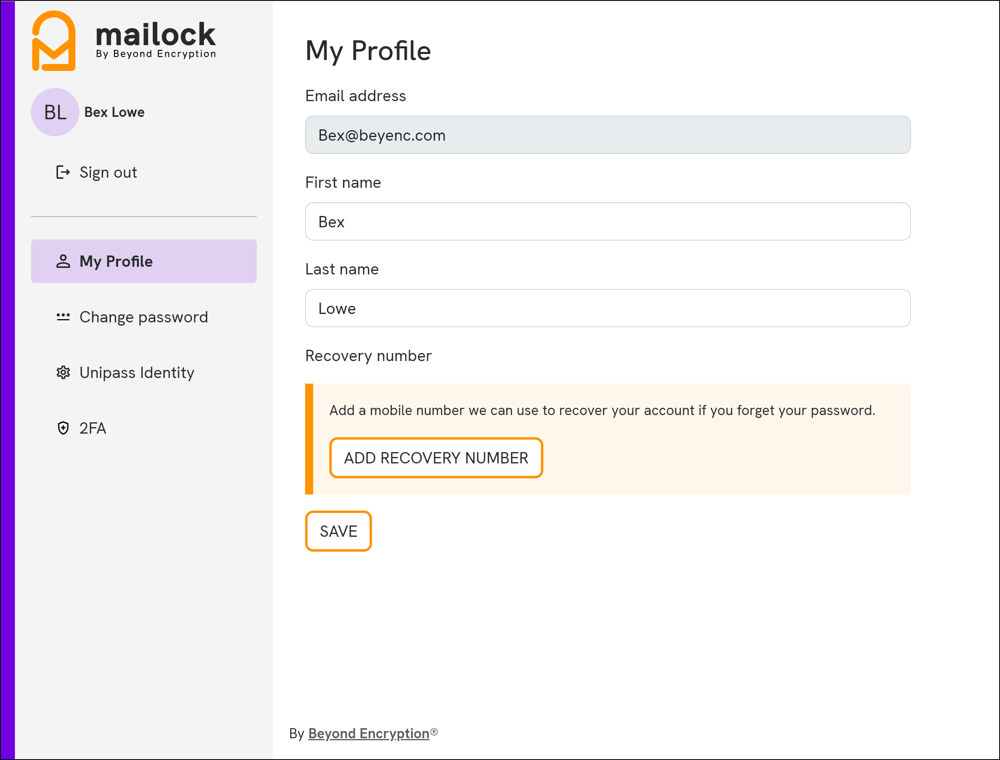Select the Email address field
This screenshot has width=1000, height=760.
607,134
